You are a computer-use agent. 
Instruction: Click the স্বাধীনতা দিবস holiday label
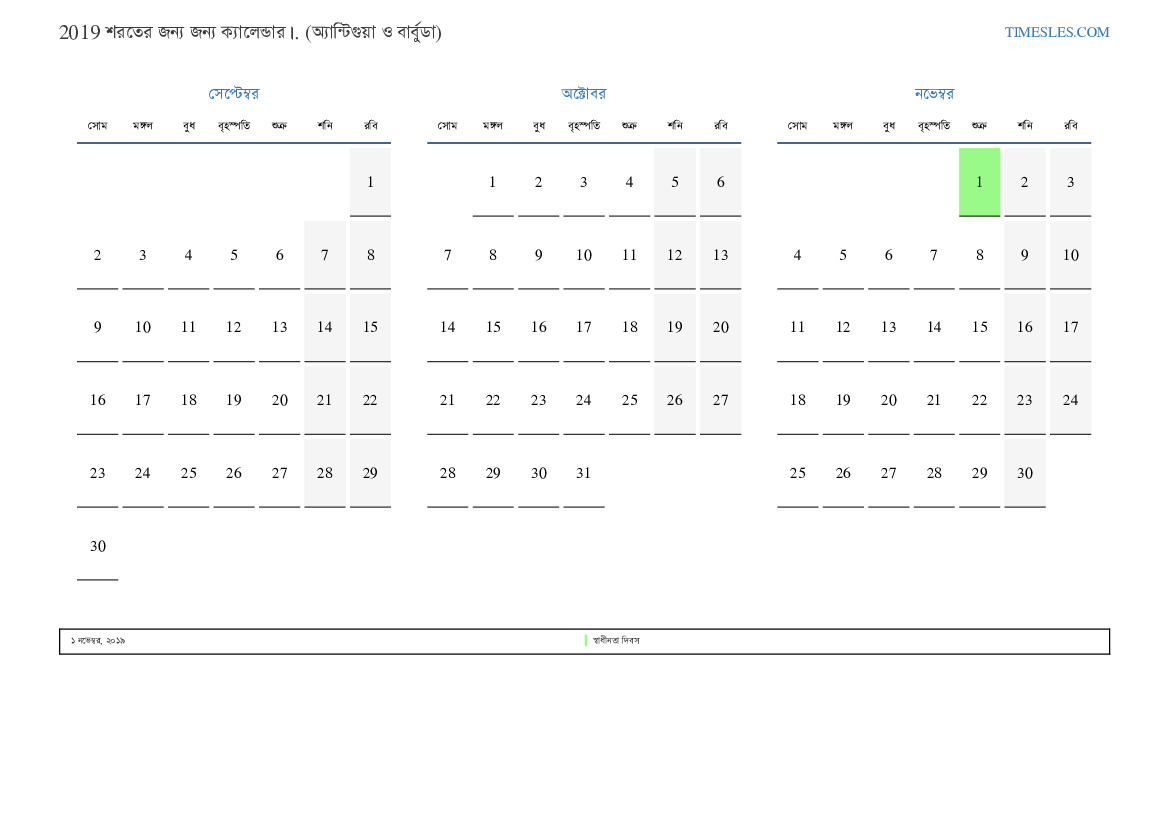coord(616,640)
